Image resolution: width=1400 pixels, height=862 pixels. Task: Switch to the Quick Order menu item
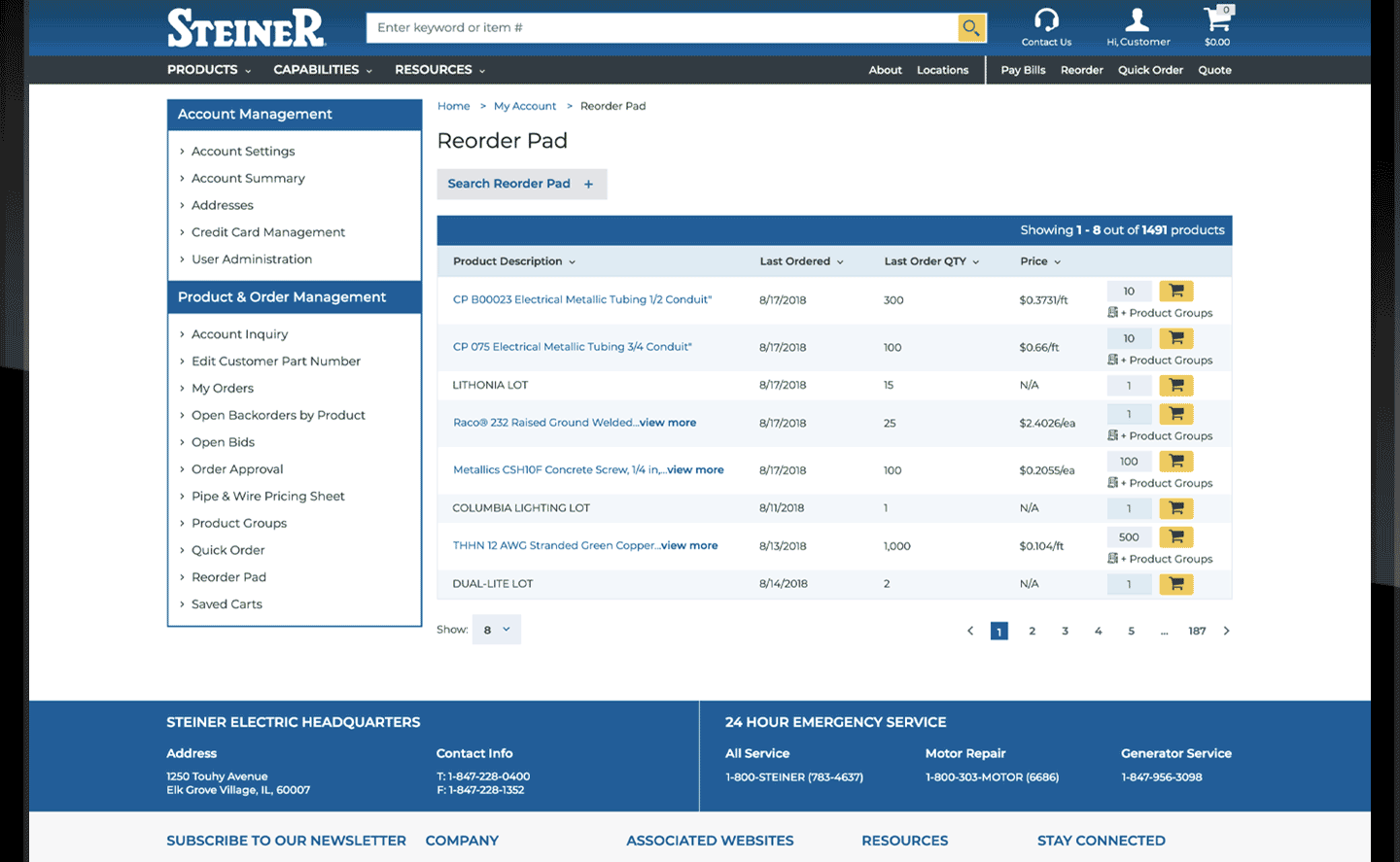1150,69
